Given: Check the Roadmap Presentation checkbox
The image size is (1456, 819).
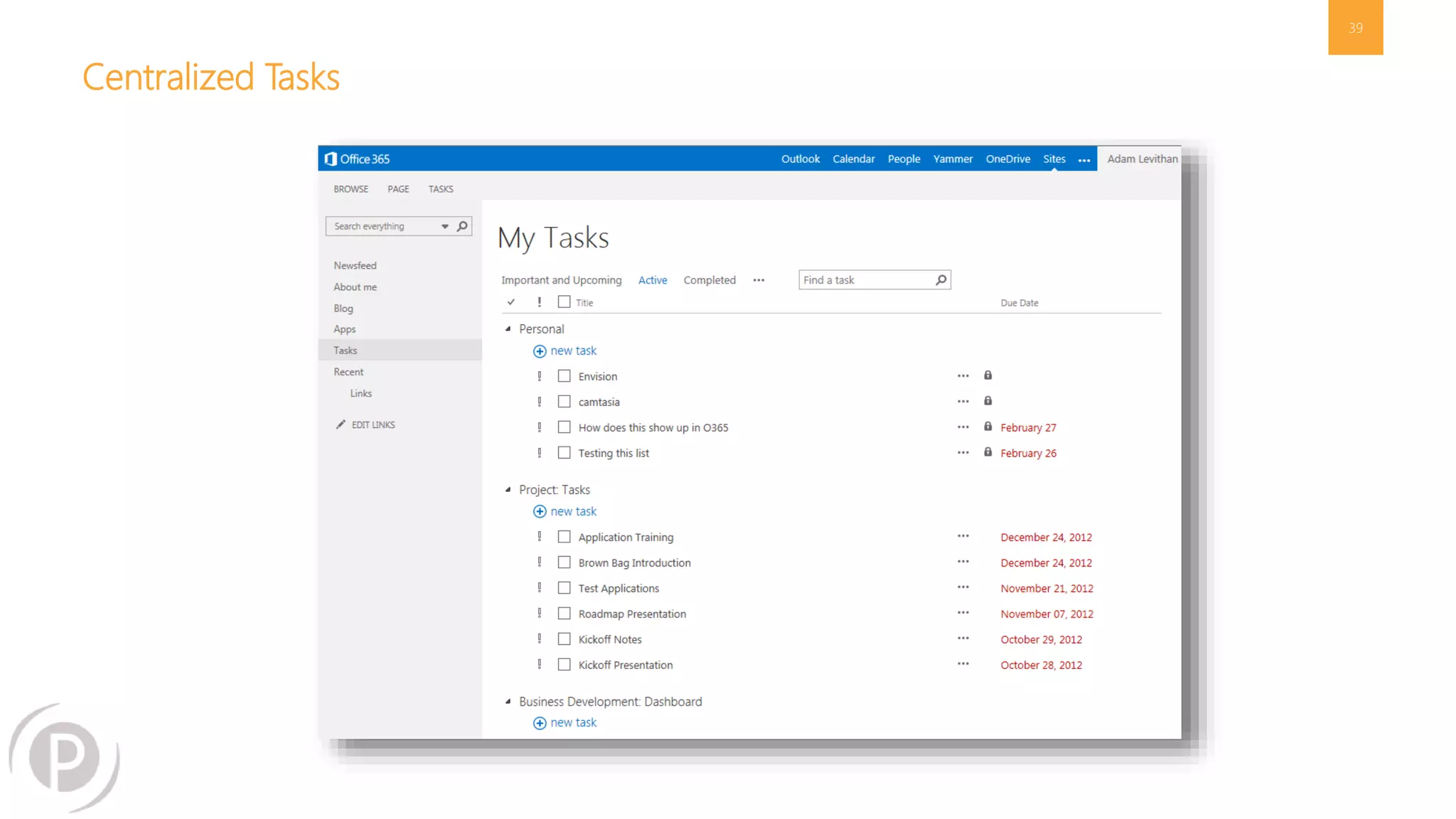Looking at the screenshot, I should (564, 613).
